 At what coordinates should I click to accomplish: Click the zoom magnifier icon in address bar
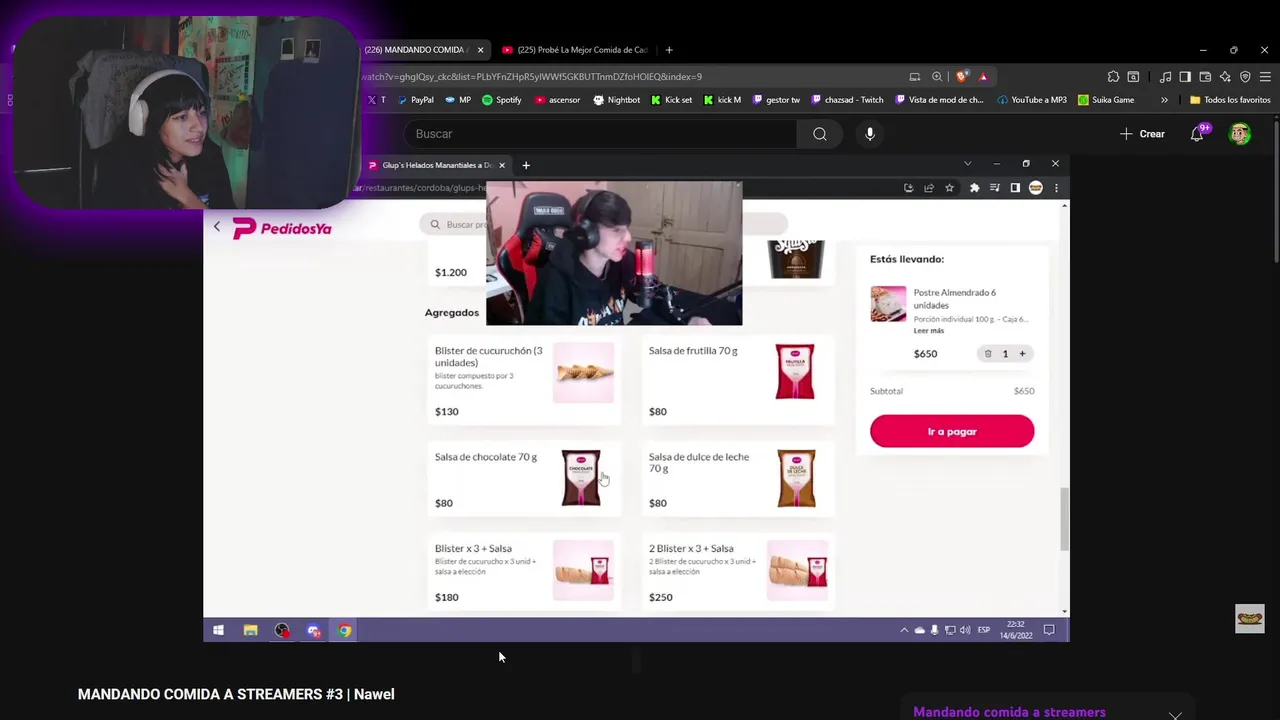pyautogui.click(x=937, y=77)
